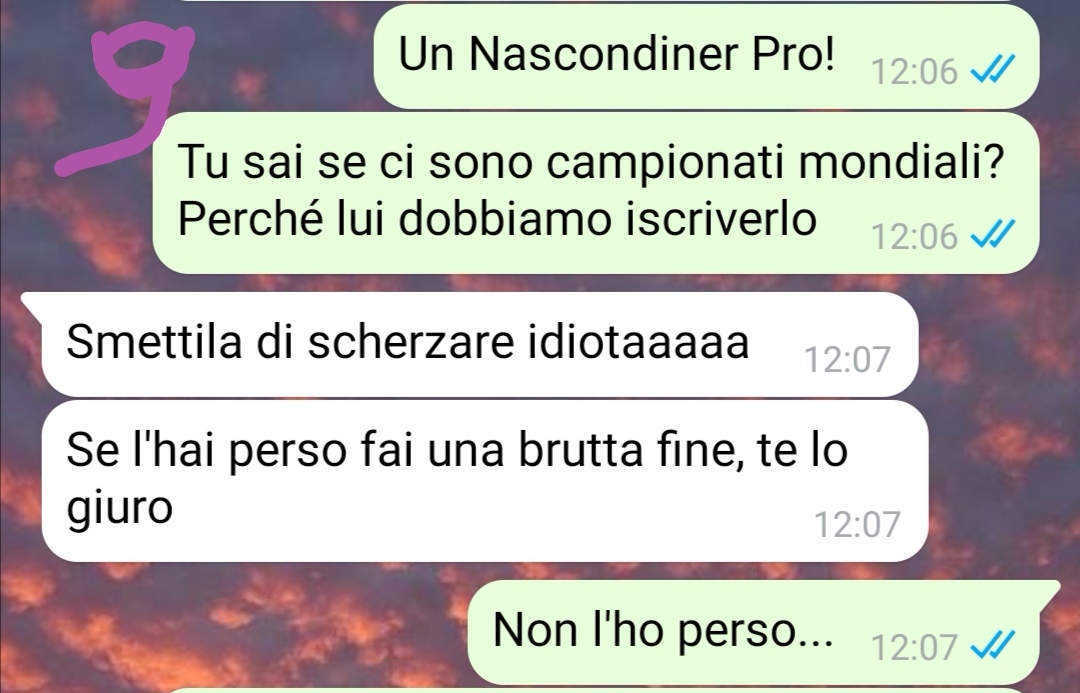Click 12:06 timestamp on "Un Nascondiner Pro!"
This screenshot has width=1080, height=693.
pyautogui.click(x=914, y=72)
